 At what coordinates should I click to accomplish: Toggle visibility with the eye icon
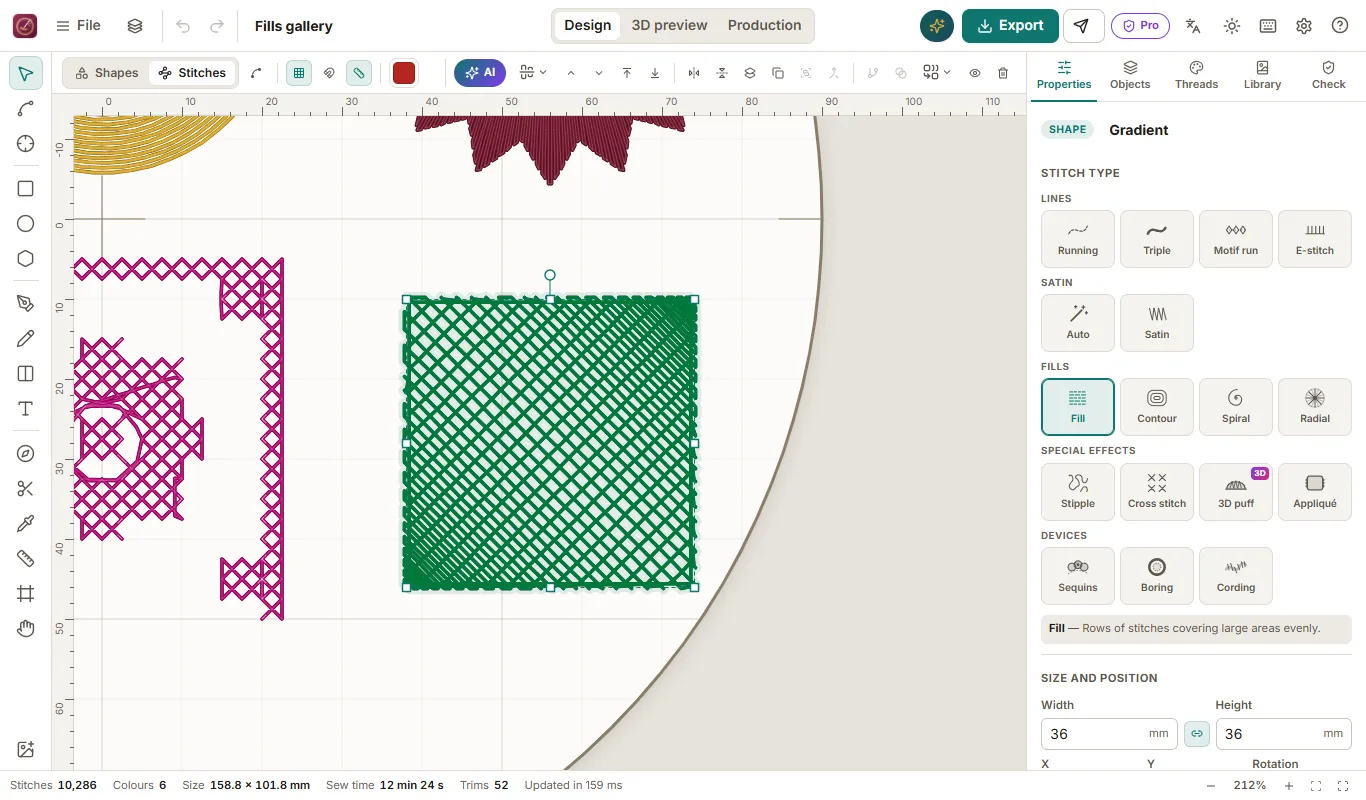pyautogui.click(x=975, y=73)
